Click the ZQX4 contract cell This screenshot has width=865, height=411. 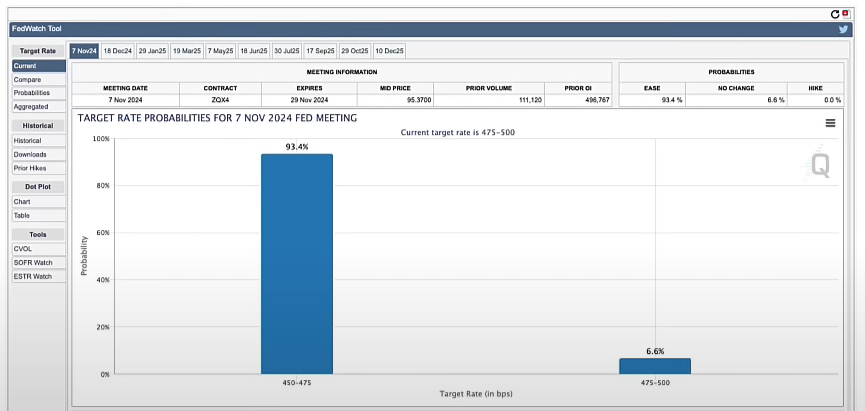[x=220, y=100]
